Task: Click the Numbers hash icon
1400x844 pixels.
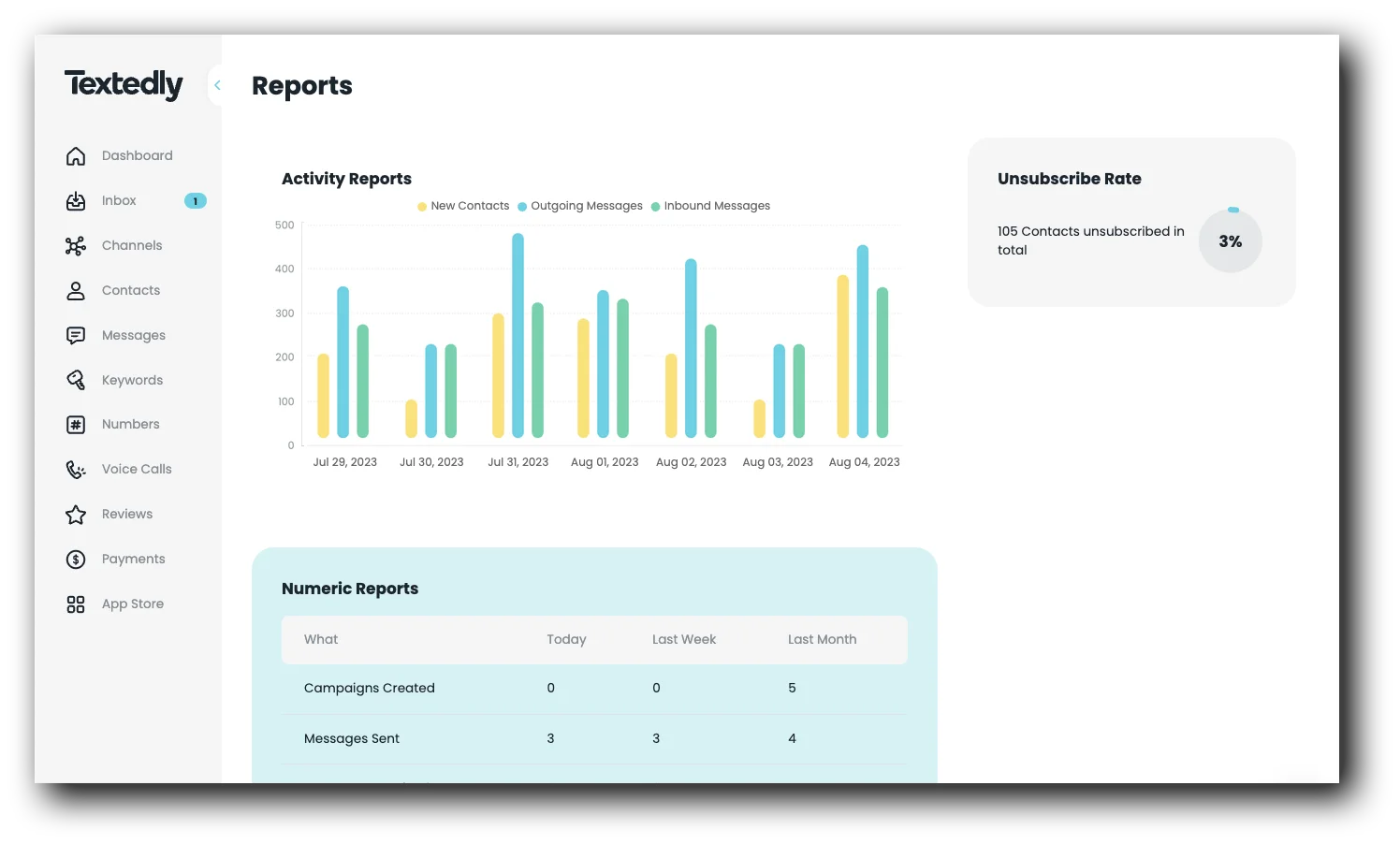Action: pos(76,425)
